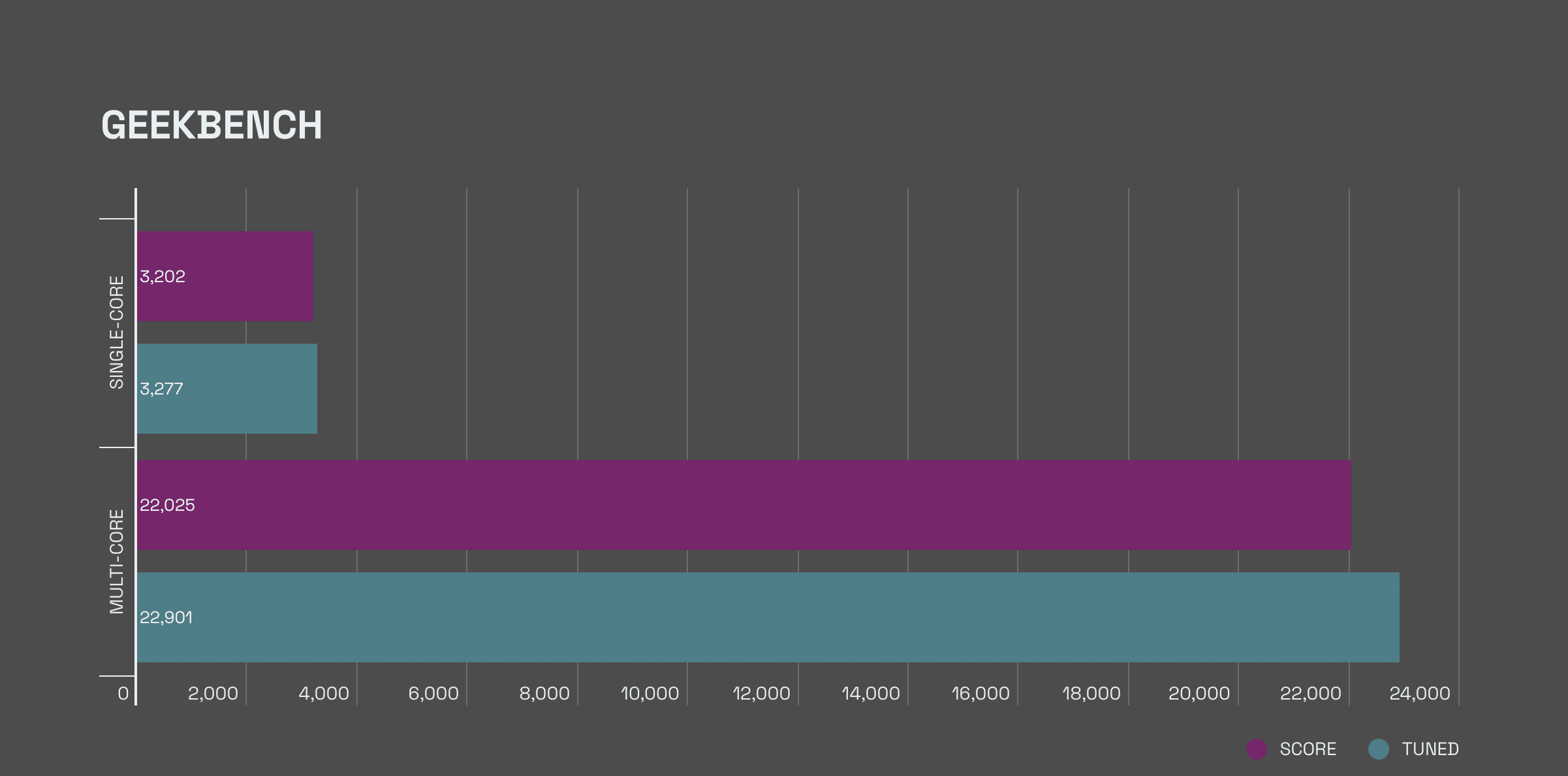Screen dimensions: 1568x776
Task: Select the single-core tuned bar 3,277
Action: tap(227, 389)
